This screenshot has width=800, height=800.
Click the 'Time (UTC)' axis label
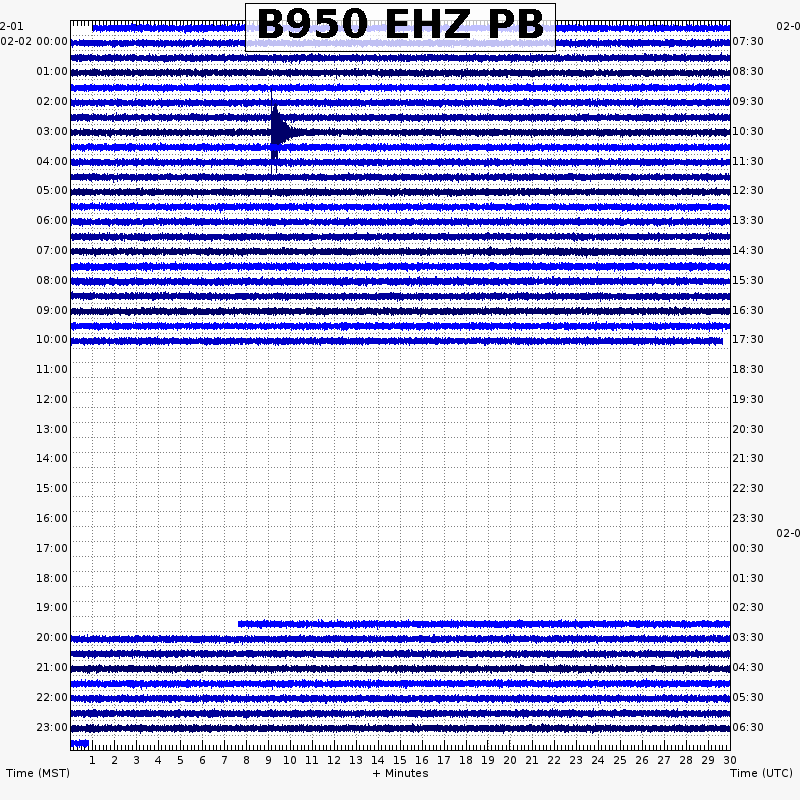[761, 773]
